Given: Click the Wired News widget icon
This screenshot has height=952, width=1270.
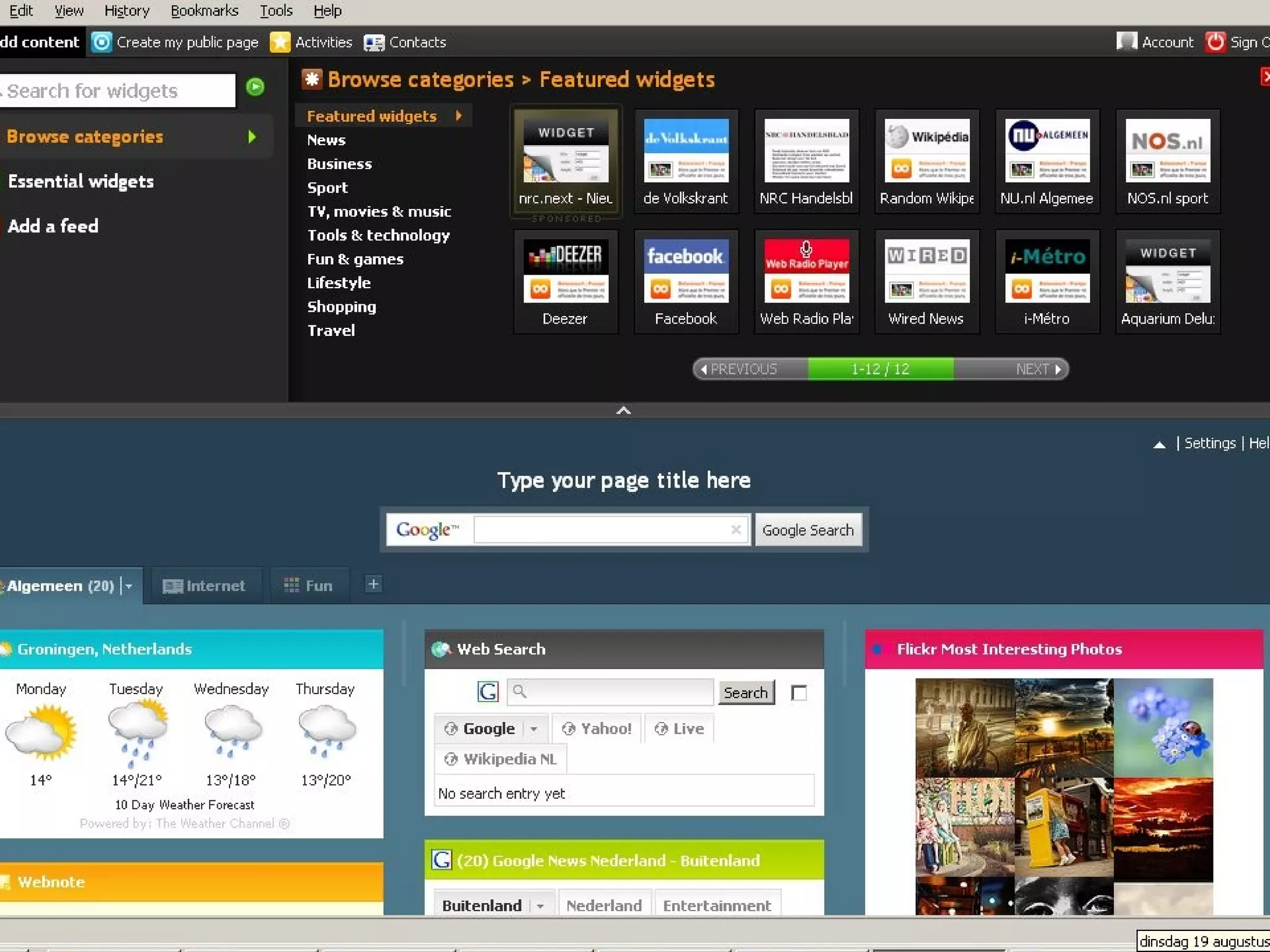Looking at the screenshot, I should pos(926,271).
